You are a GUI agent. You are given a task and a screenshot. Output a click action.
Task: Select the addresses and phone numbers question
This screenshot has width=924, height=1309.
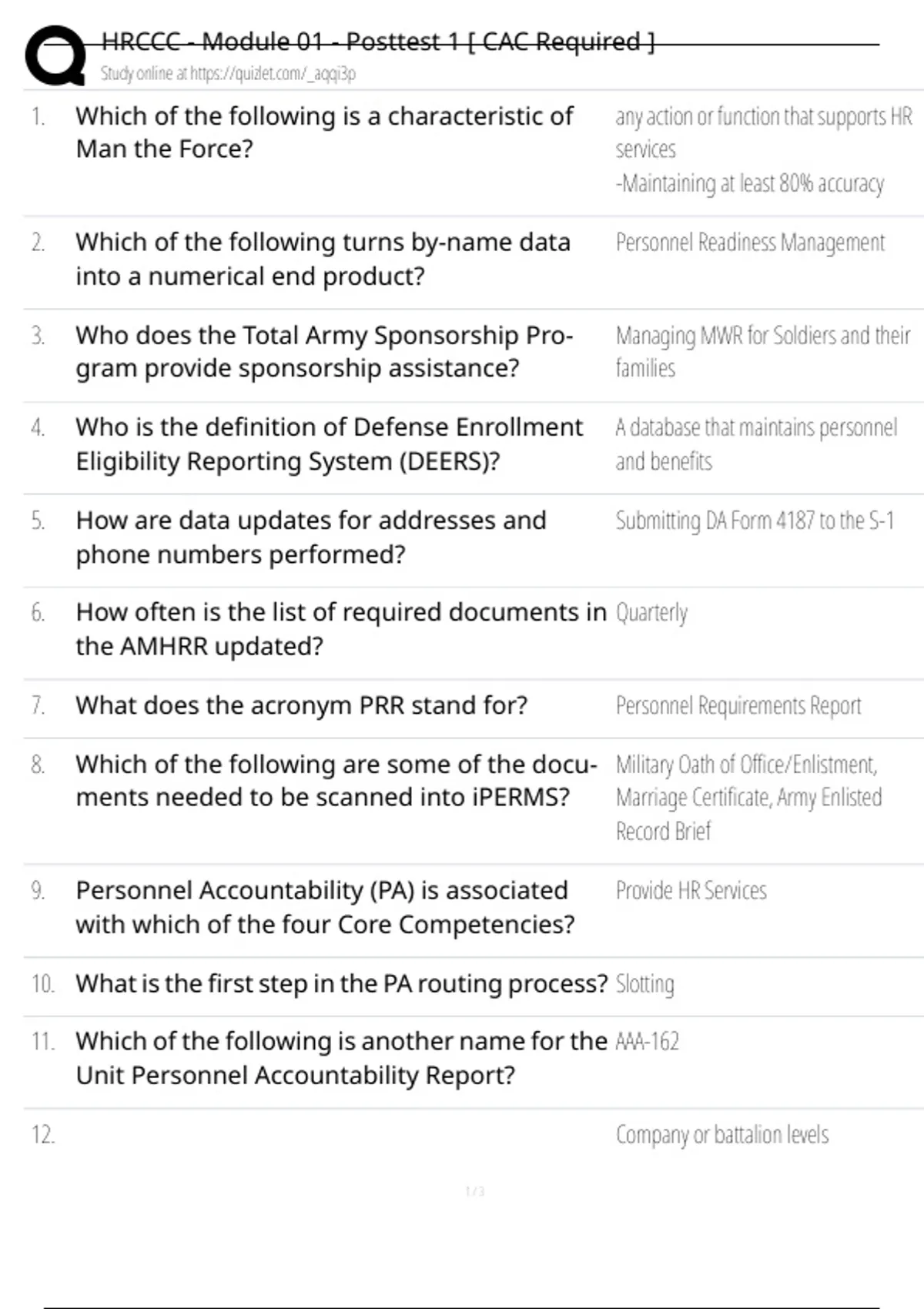(x=311, y=537)
